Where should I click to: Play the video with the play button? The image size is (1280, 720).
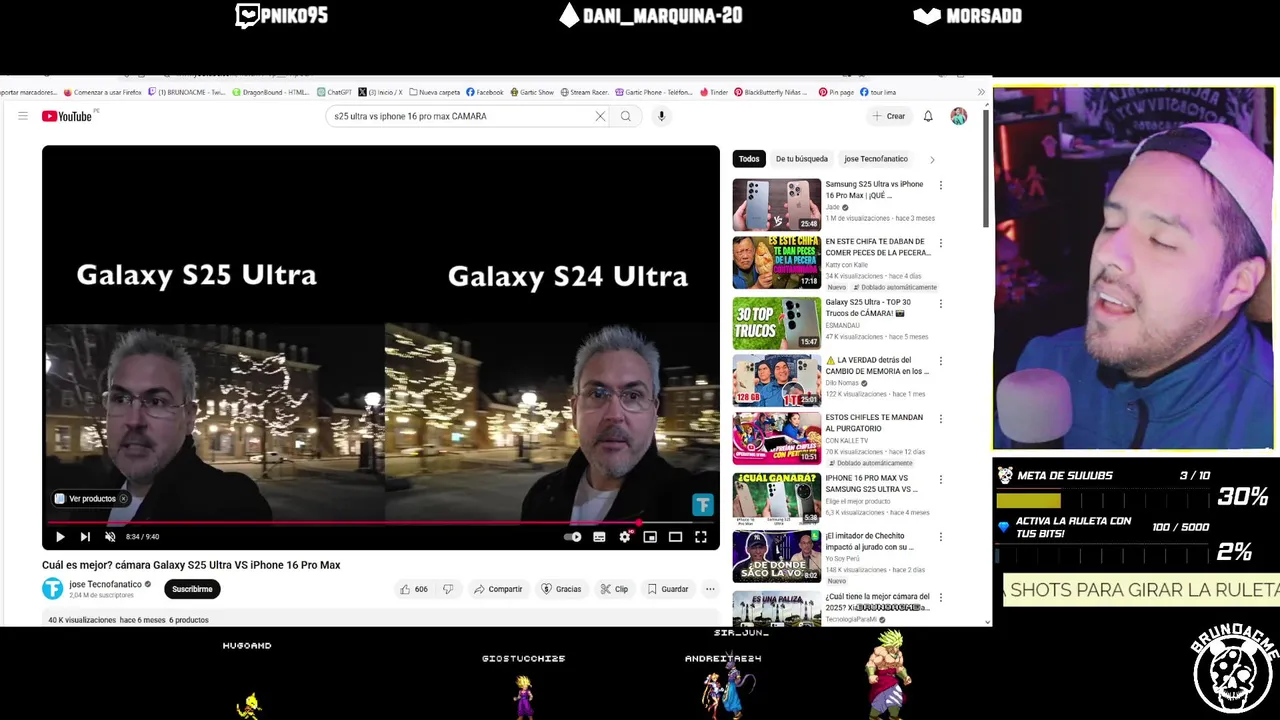[60, 537]
